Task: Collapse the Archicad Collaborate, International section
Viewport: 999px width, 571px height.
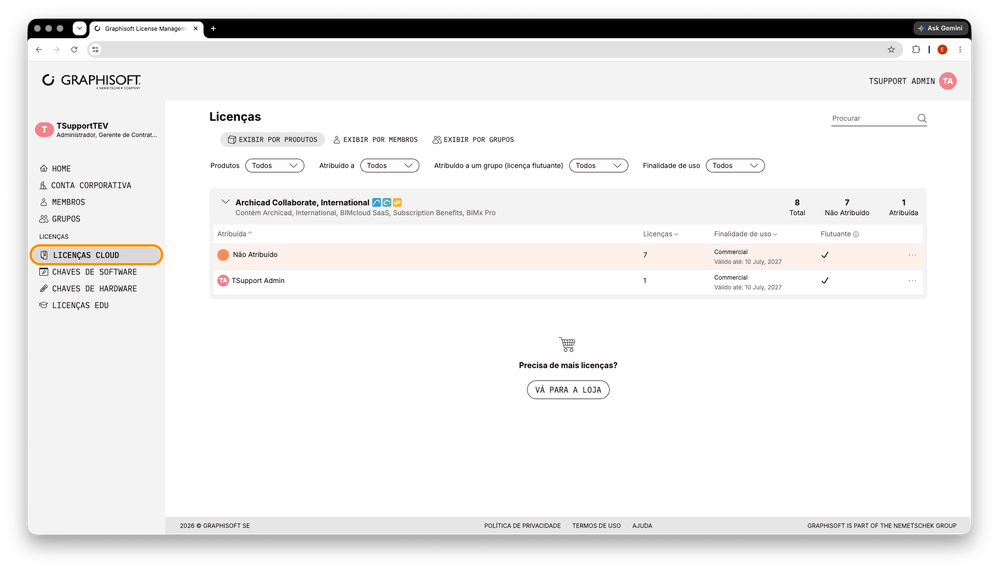Action: 225,202
